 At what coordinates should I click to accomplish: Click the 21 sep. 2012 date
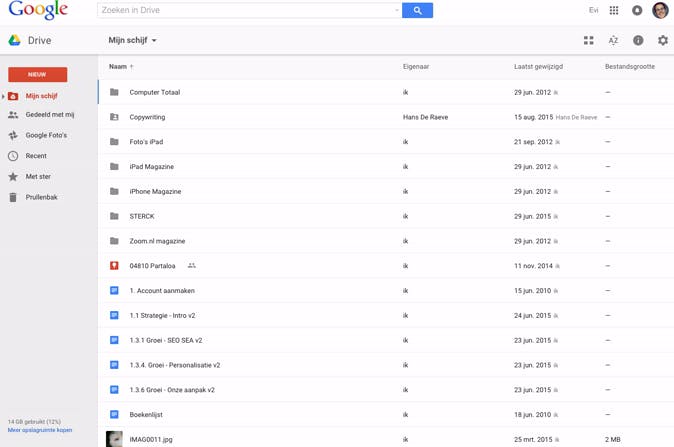coord(533,142)
